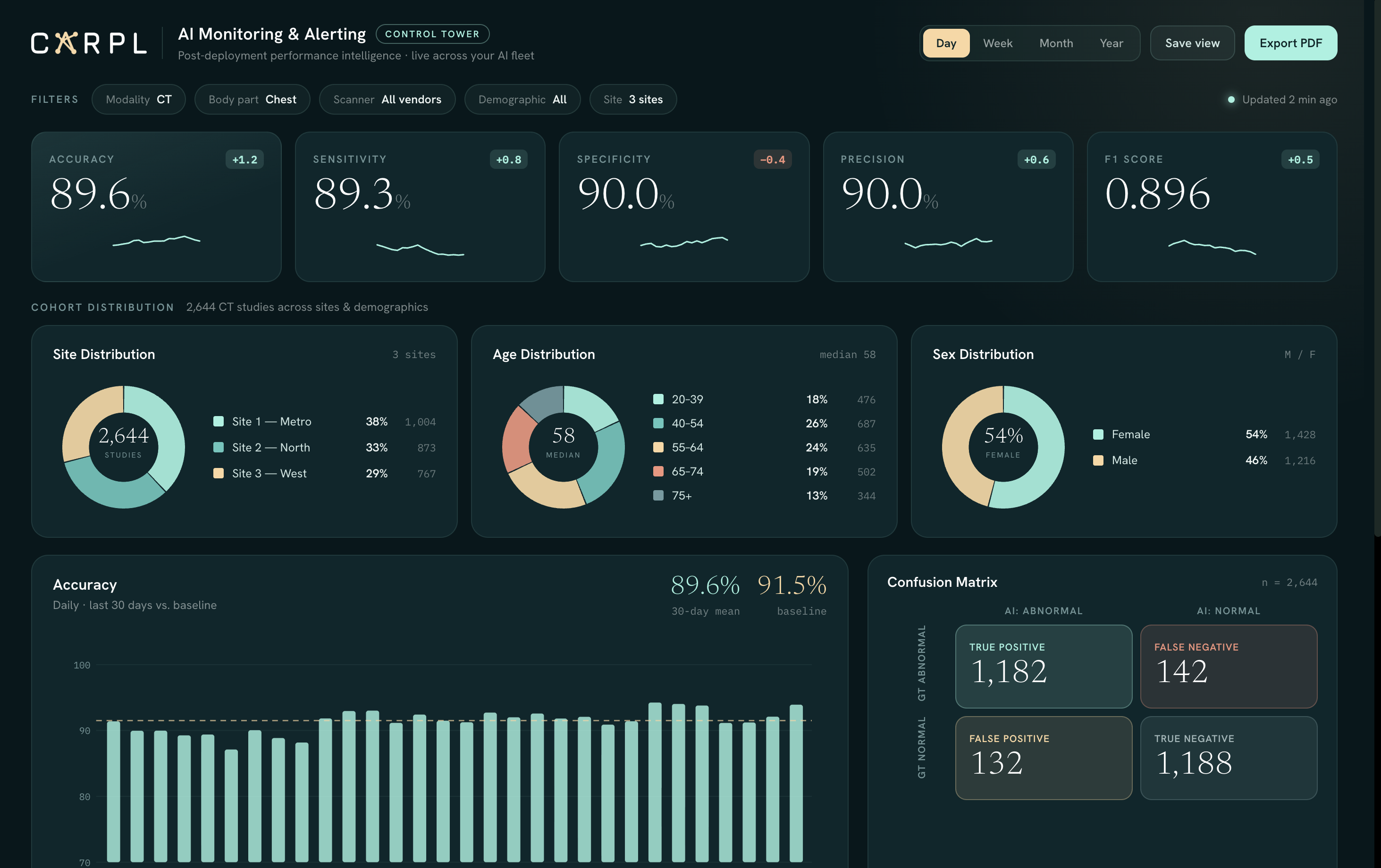The width and height of the screenshot is (1381, 868).
Task: Click the 65-74 age legend swatch
Action: tap(658, 471)
